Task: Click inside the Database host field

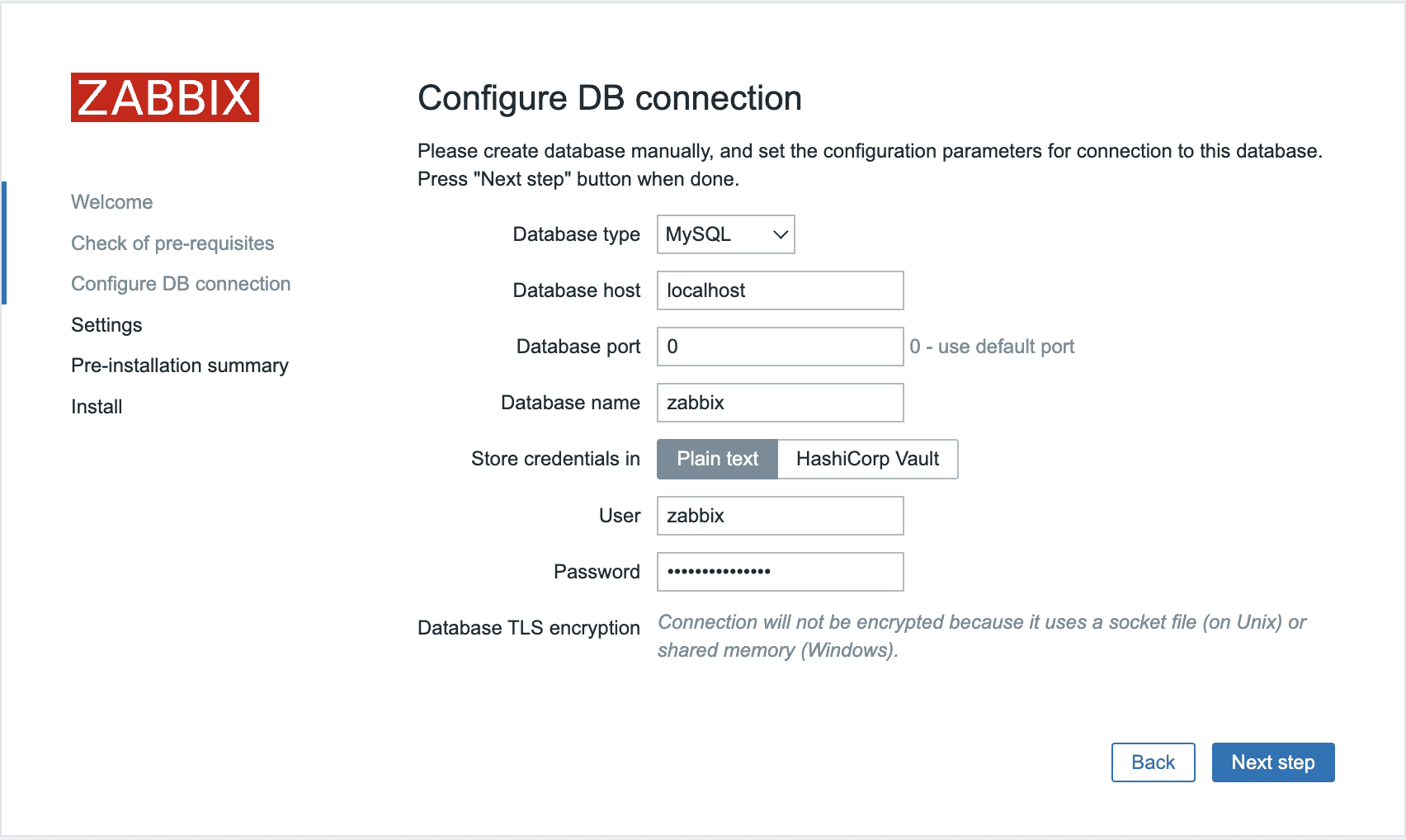Action: coord(779,290)
